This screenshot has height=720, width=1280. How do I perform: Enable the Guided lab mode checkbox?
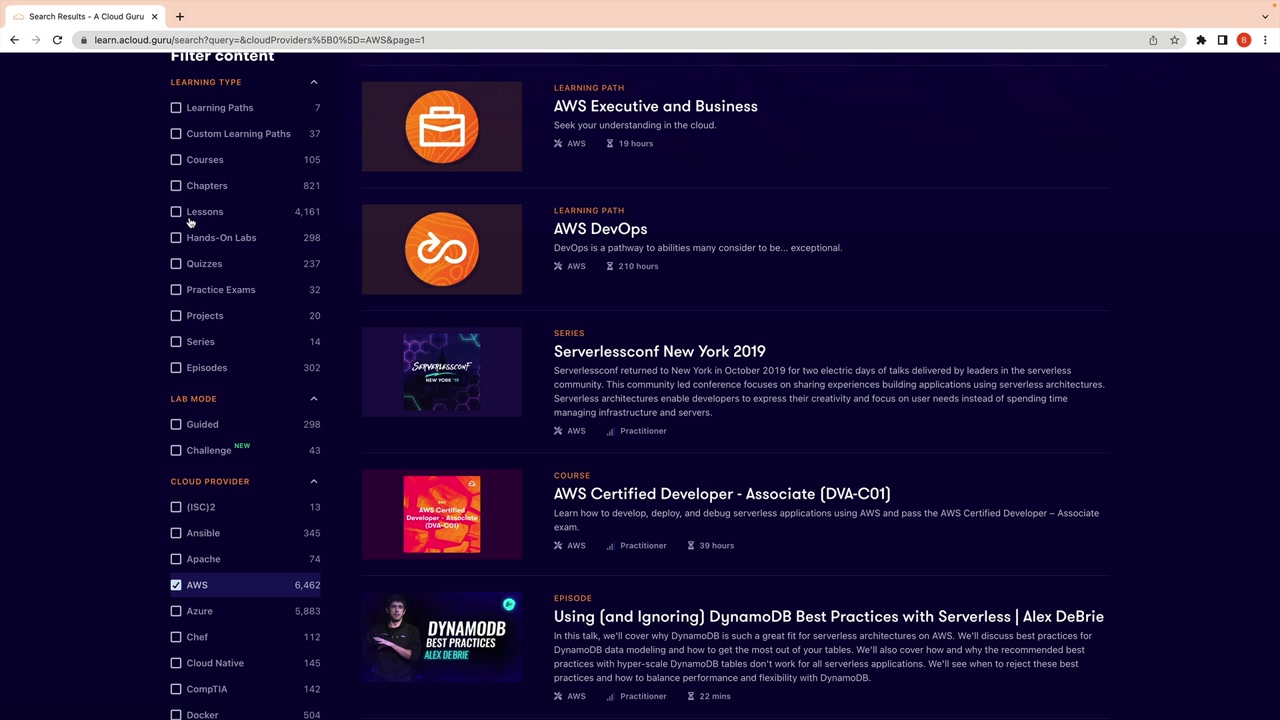coord(176,425)
